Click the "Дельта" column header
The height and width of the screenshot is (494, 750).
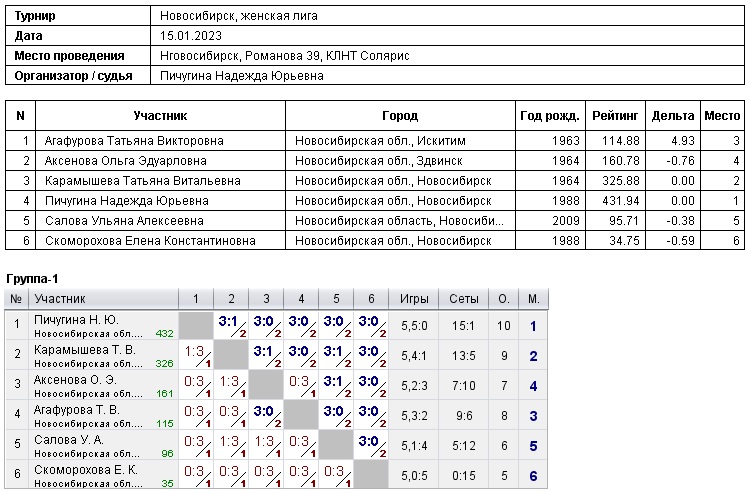coord(673,116)
